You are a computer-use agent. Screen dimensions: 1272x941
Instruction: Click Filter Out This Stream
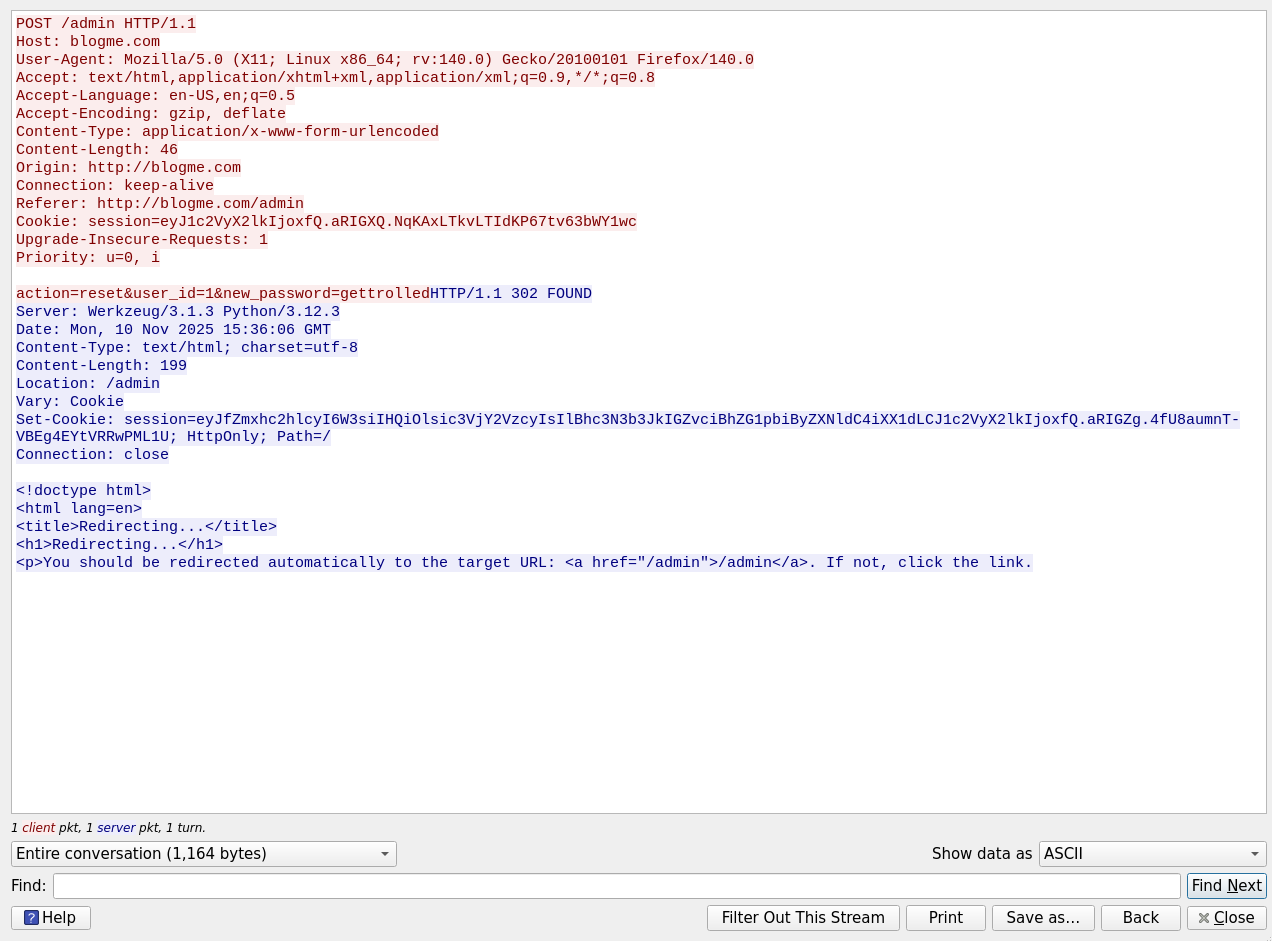coord(803,918)
